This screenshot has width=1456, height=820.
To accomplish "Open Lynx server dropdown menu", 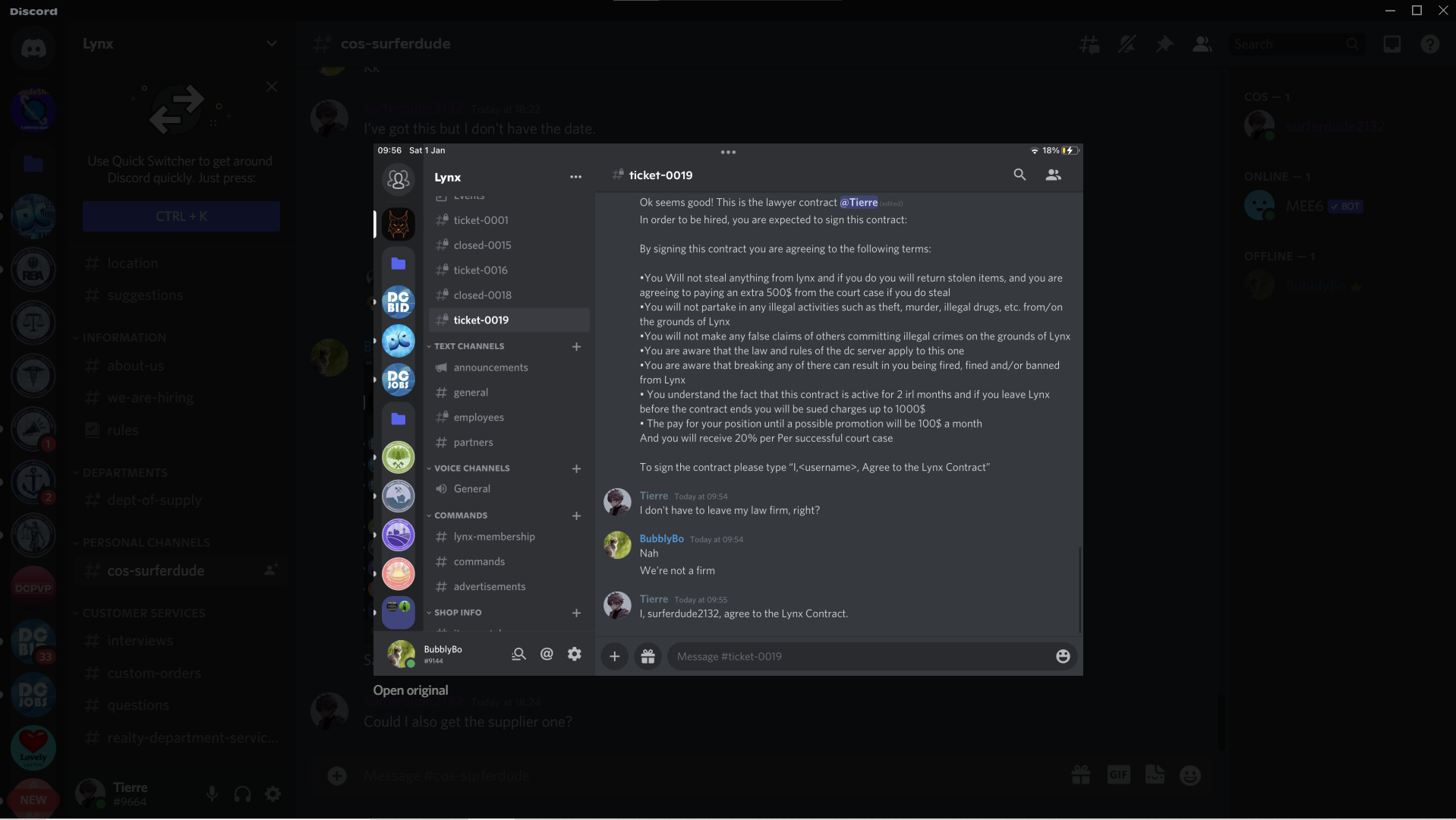I will (x=180, y=43).
